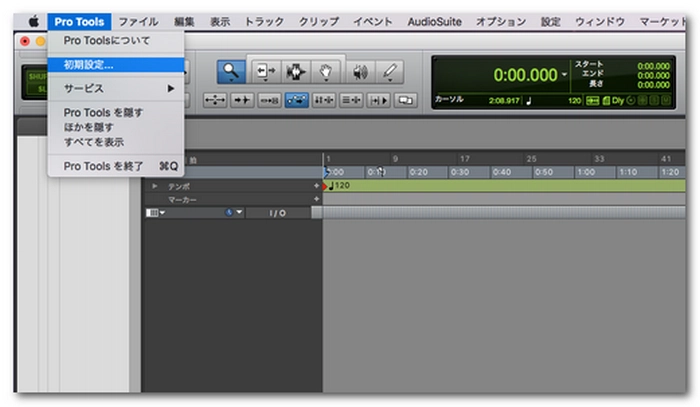Select the Pencil tool
700x407 pixels.
click(389, 72)
